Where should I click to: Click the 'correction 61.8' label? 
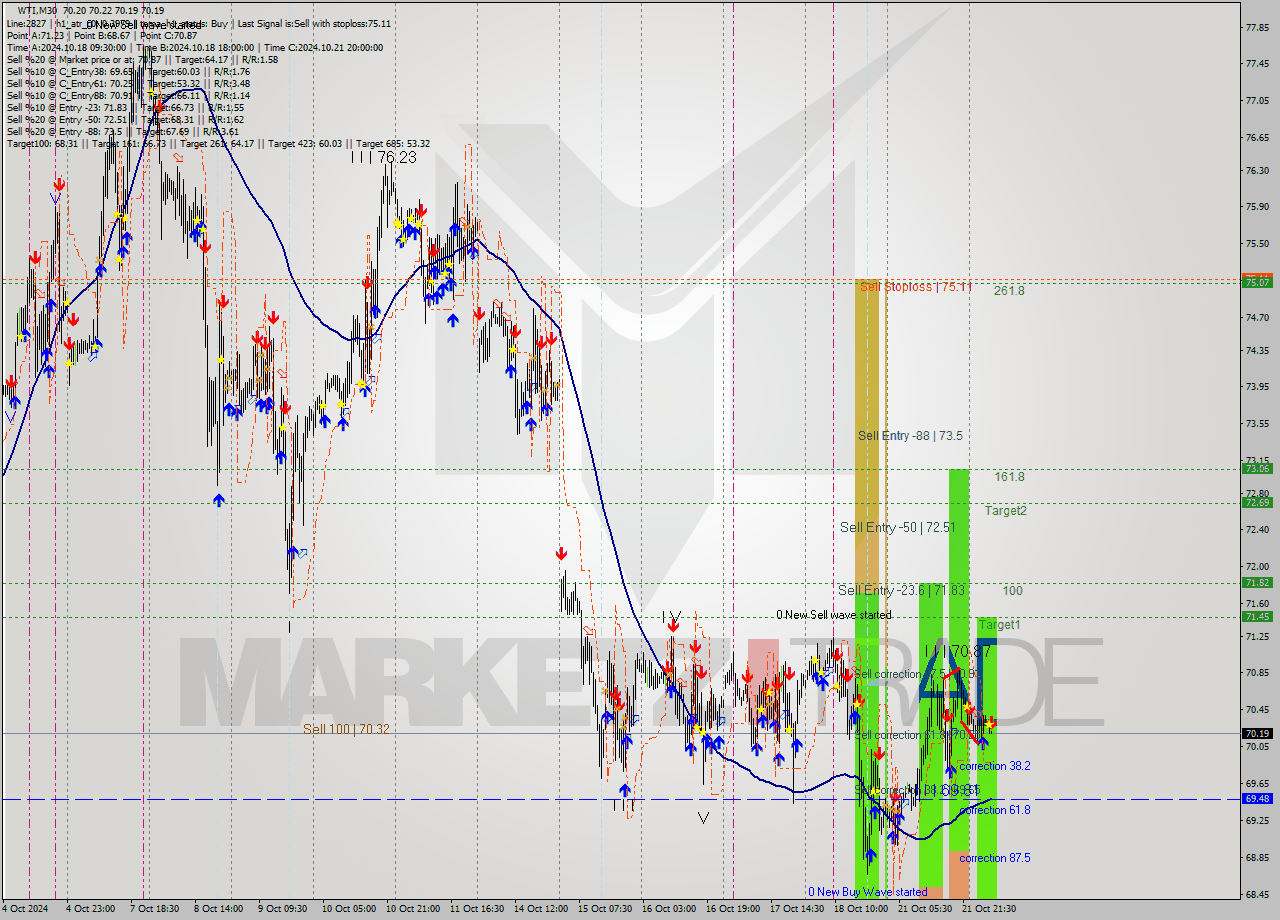995,810
